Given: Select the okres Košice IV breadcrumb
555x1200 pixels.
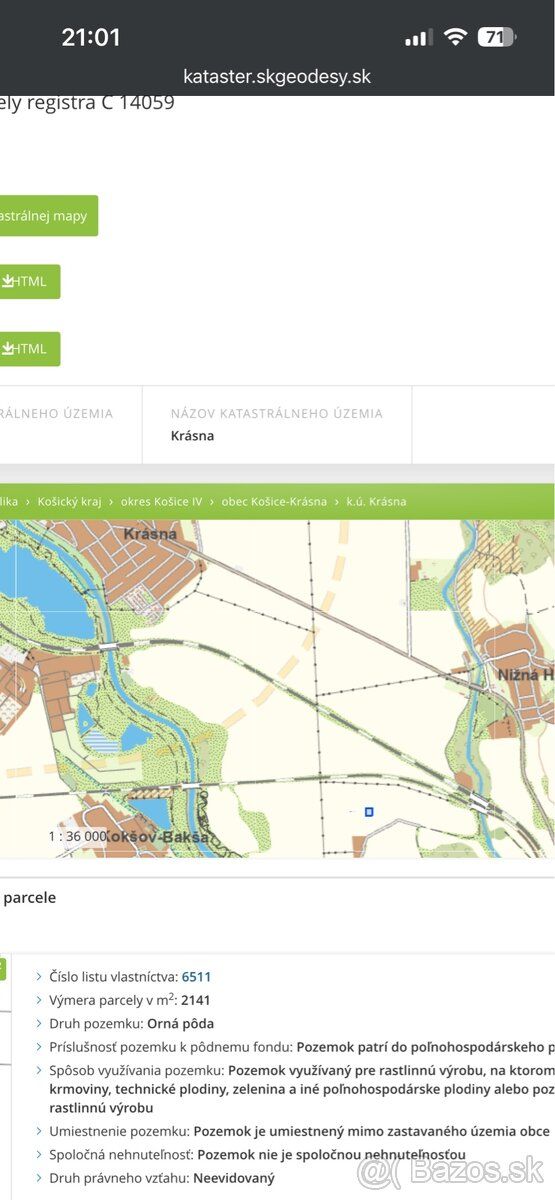Looking at the screenshot, I should [161, 501].
